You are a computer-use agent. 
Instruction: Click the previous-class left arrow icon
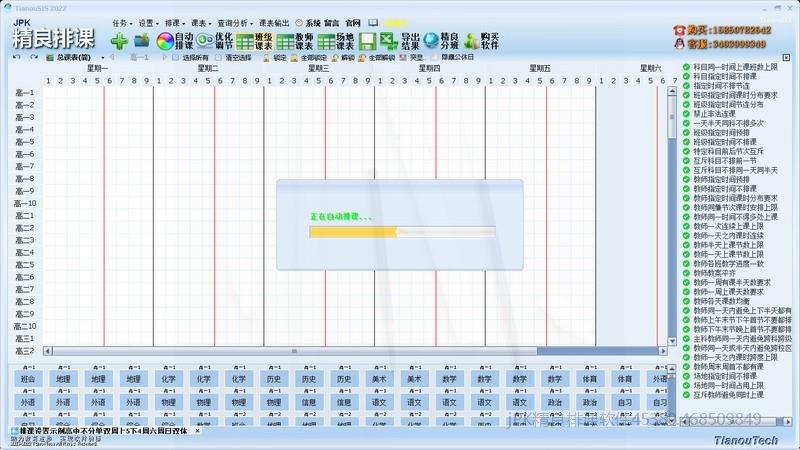click(112, 58)
